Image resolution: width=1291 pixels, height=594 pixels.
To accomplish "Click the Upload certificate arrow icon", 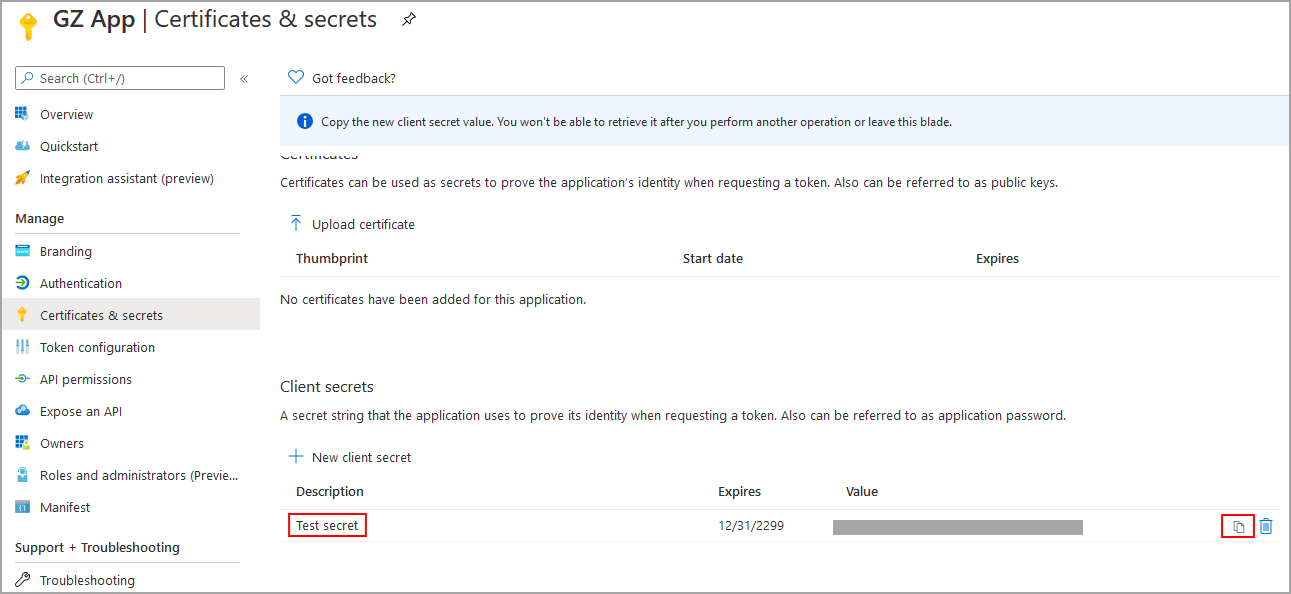I will click(295, 224).
